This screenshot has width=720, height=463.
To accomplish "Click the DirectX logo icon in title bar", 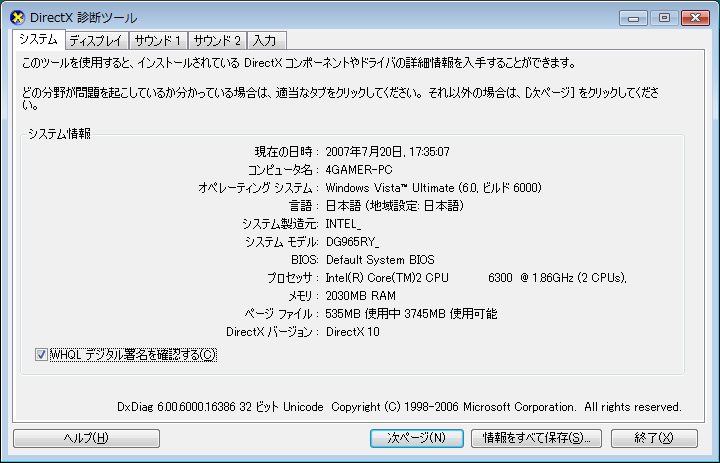I will [17, 18].
